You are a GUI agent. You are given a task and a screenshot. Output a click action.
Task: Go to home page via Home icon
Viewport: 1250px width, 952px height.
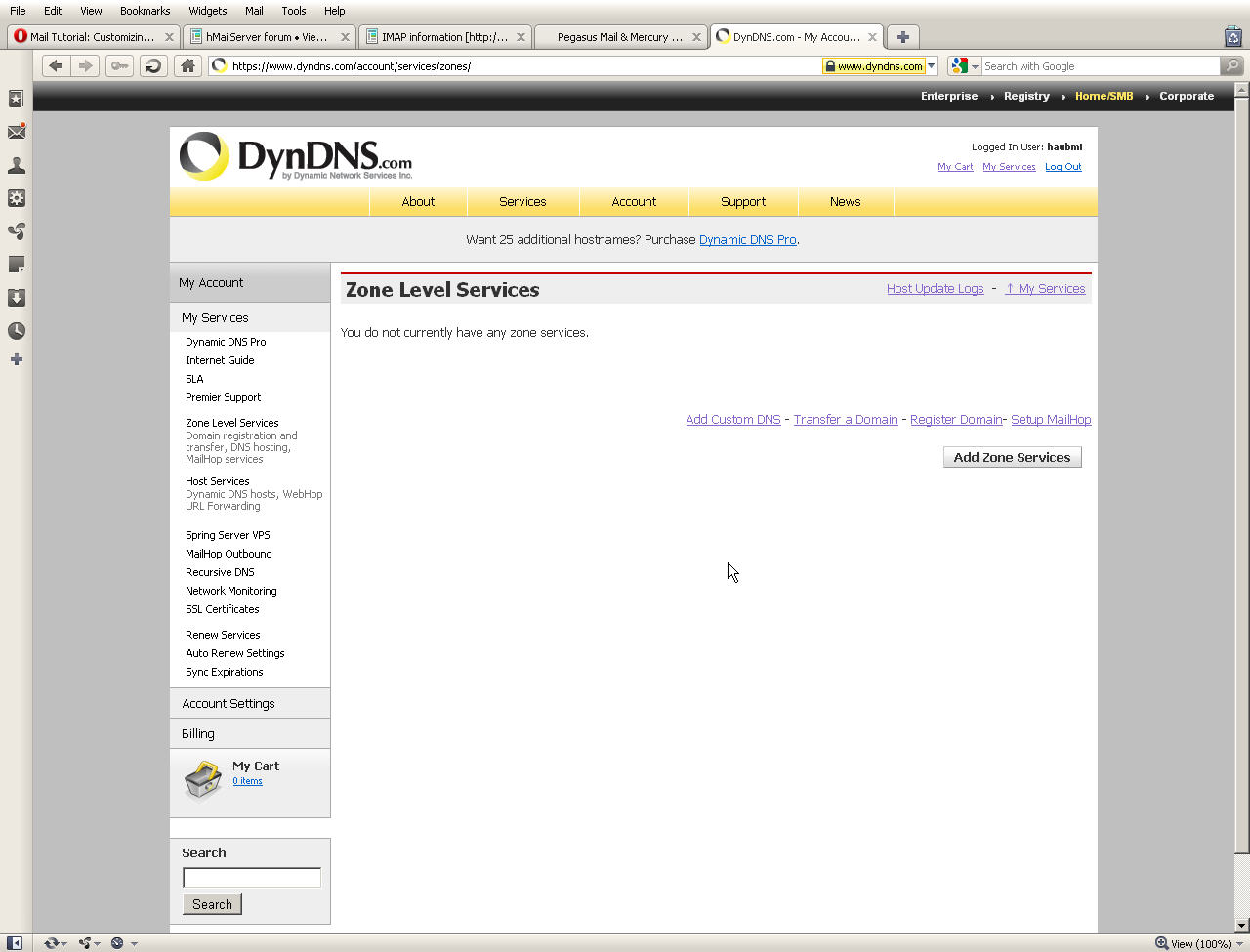(187, 65)
